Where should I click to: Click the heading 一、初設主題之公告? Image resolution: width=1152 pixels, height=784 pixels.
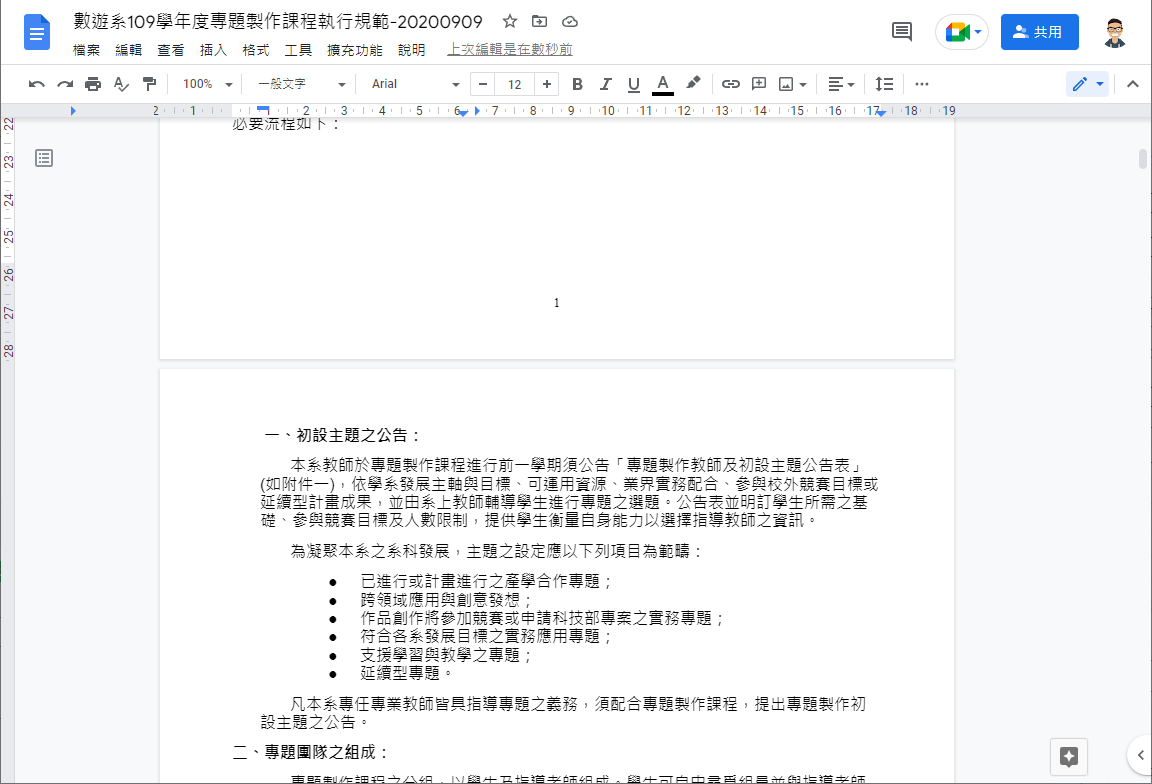pos(342,436)
